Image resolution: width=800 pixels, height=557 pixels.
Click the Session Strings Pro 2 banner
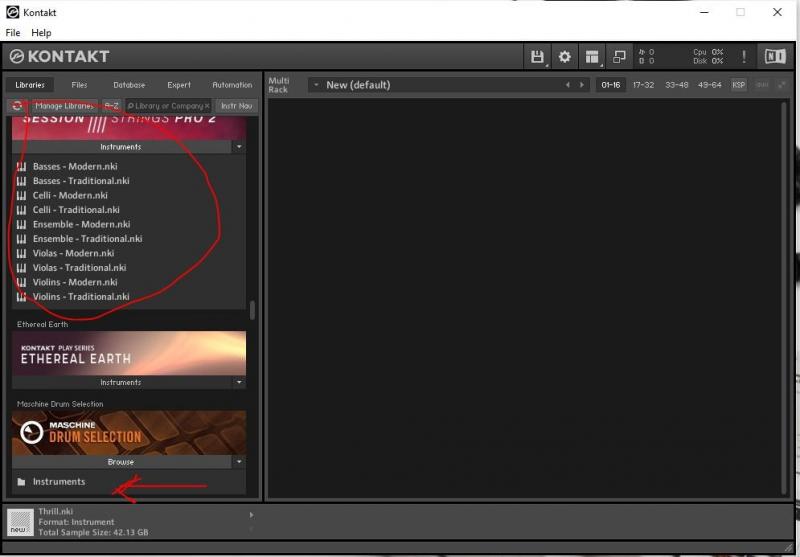point(129,128)
